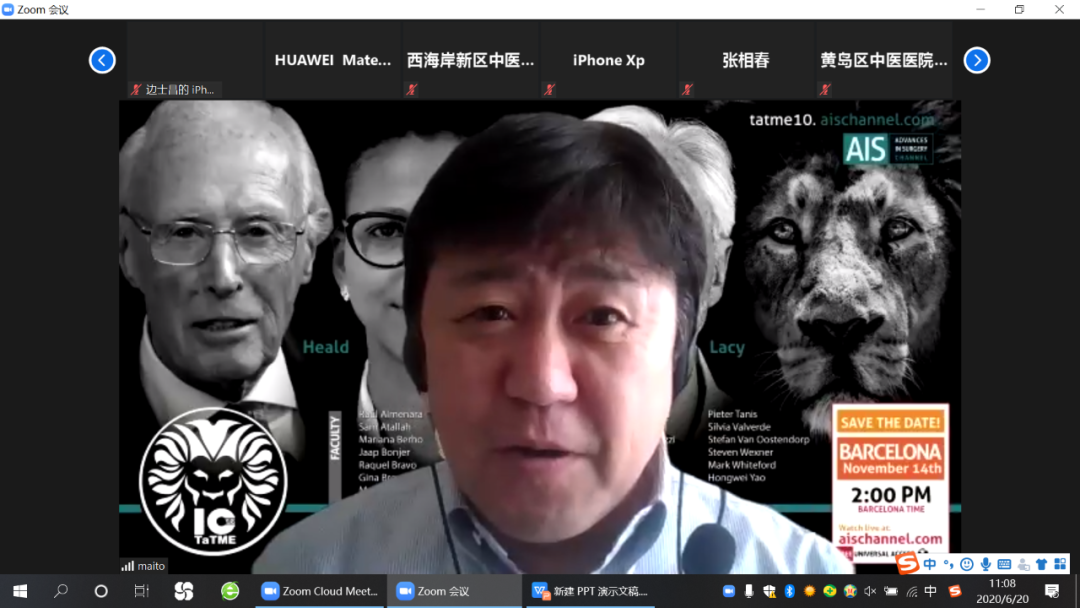Click the battery tray icon
1080x608 pixels.
[891, 591]
